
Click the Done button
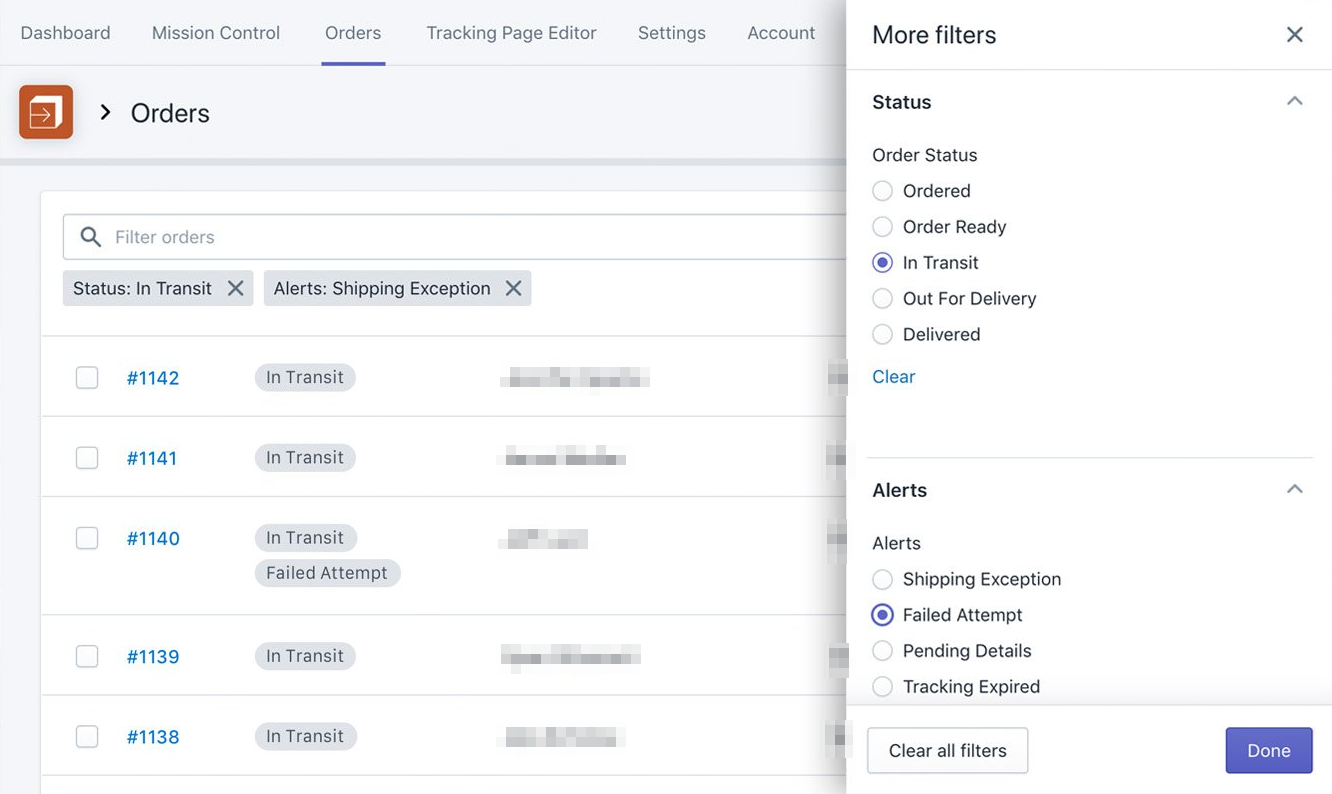click(1268, 750)
